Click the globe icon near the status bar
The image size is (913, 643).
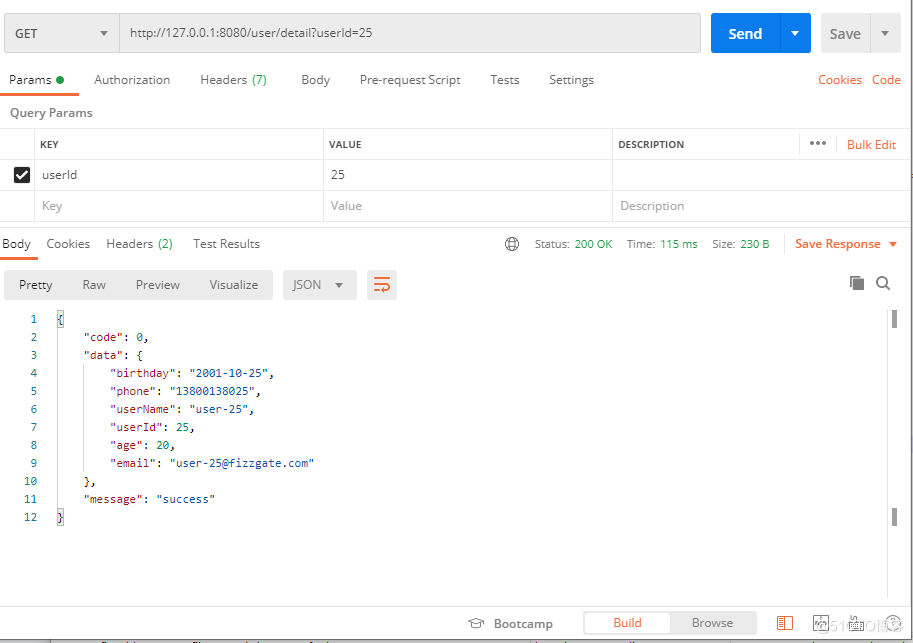(x=512, y=243)
